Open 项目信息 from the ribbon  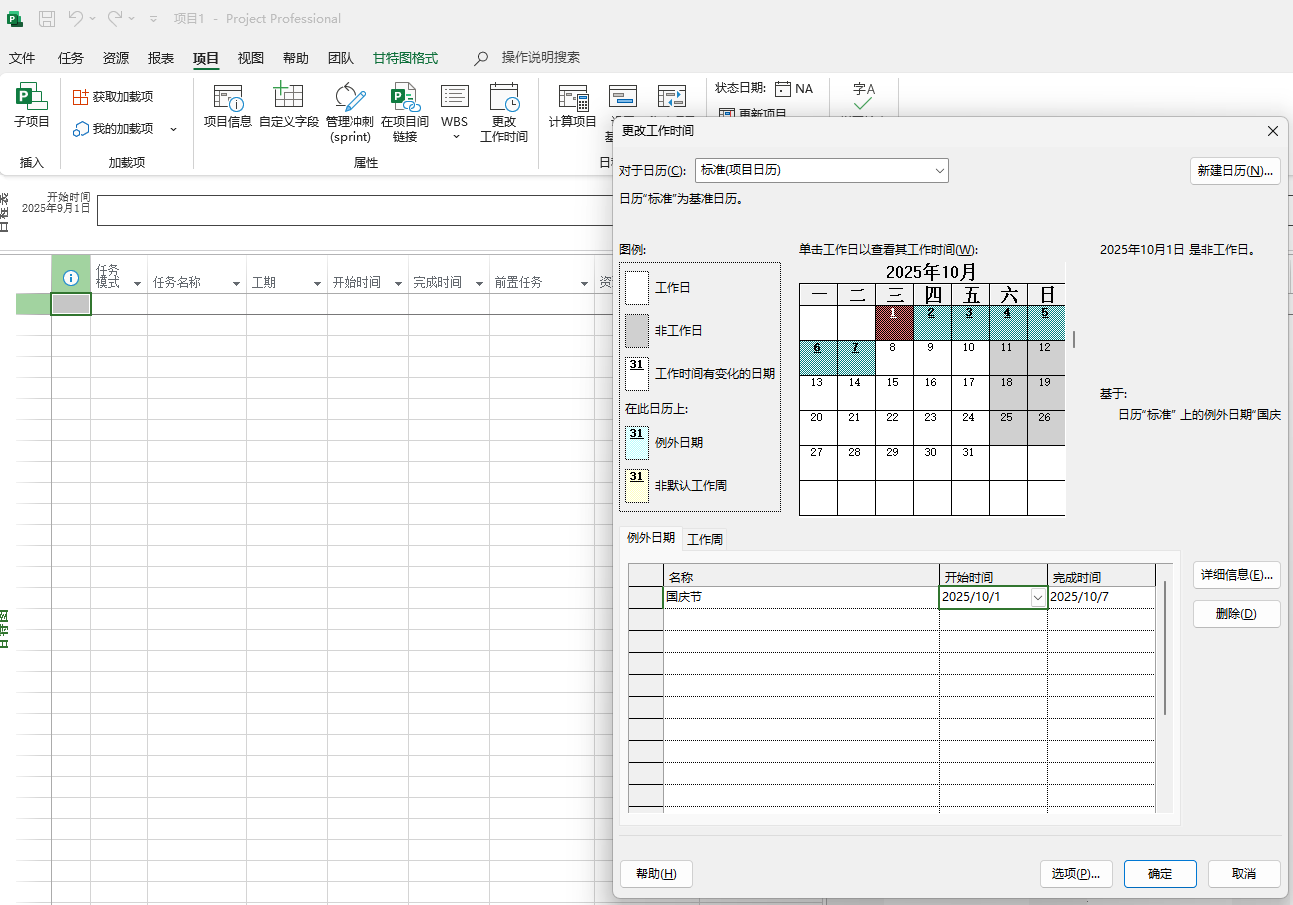228,106
